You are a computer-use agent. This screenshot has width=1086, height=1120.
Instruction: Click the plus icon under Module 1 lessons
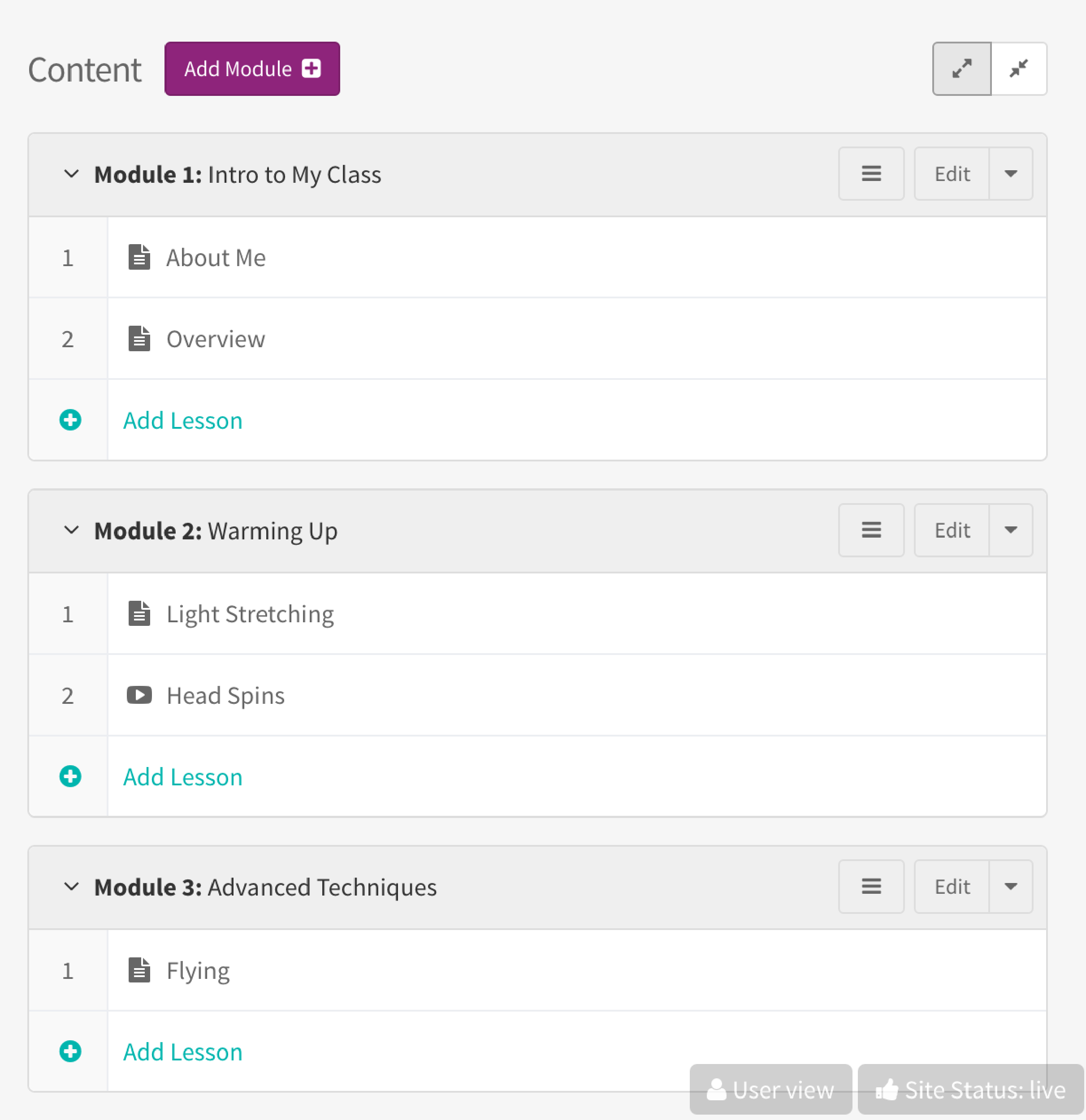click(x=70, y=420)
